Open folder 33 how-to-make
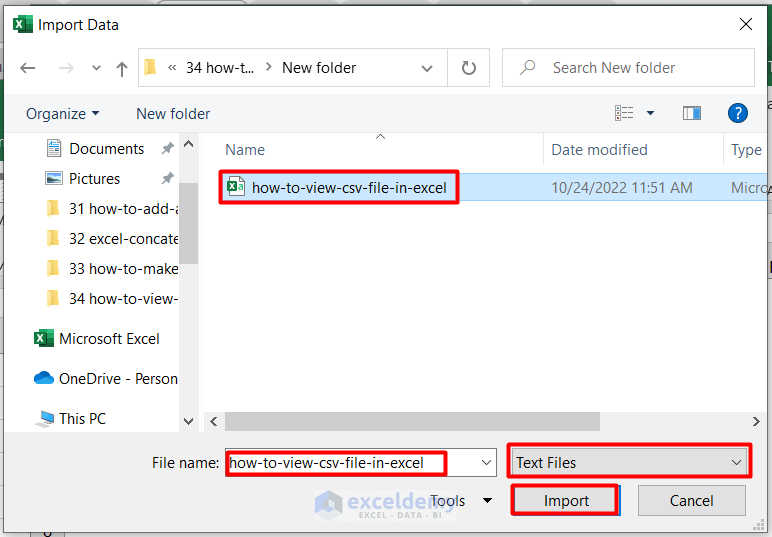772x537 pixels. tap(123, 269)
